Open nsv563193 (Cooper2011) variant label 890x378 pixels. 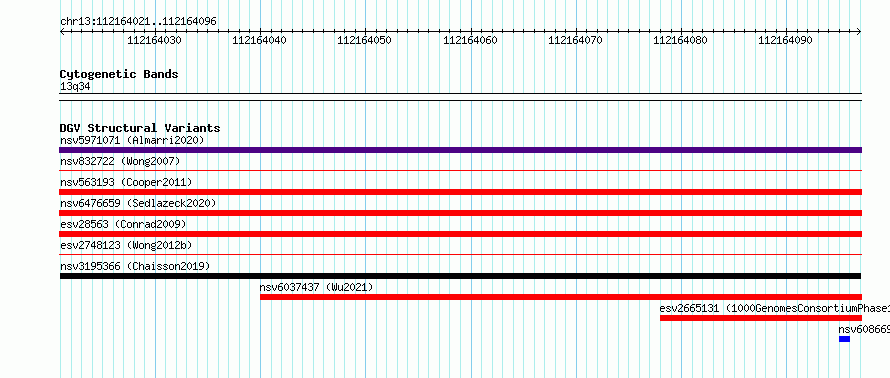126,182
